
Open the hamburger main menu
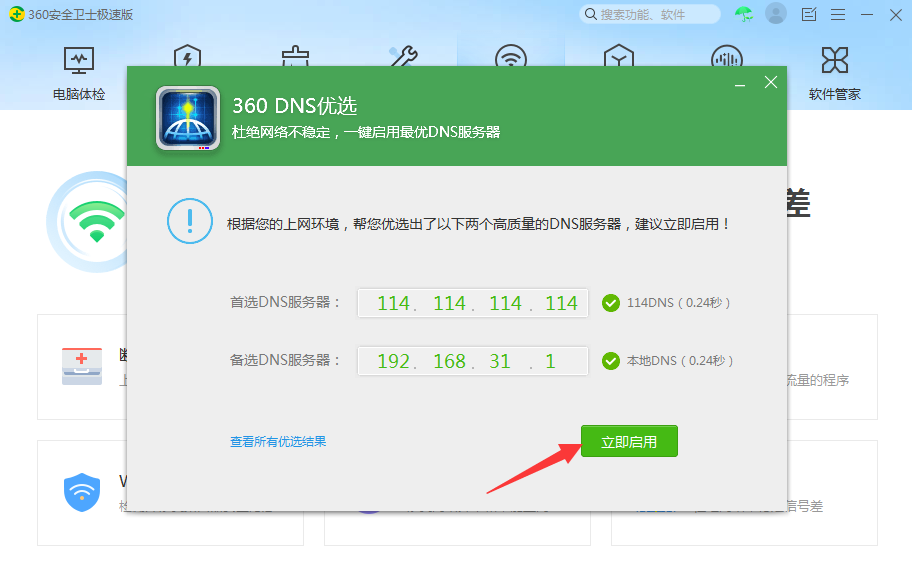838,15
